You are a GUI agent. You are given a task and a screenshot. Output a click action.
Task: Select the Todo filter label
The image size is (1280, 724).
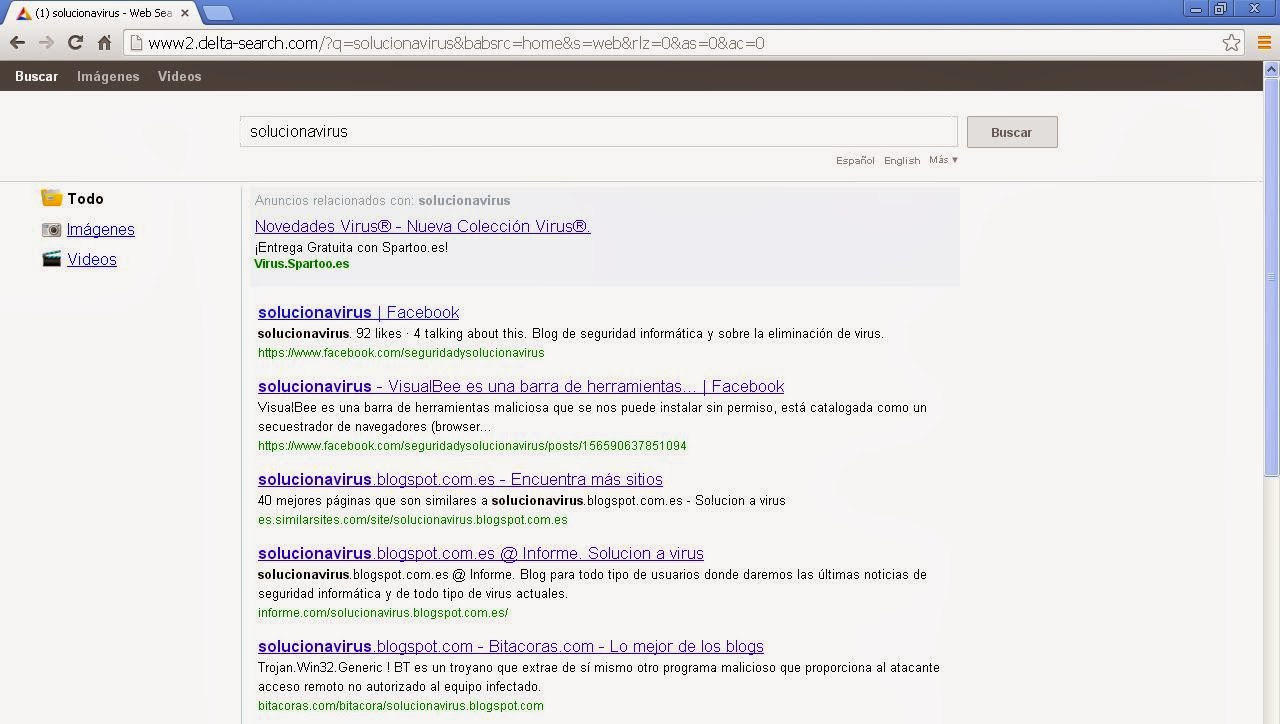pos(86,199)
